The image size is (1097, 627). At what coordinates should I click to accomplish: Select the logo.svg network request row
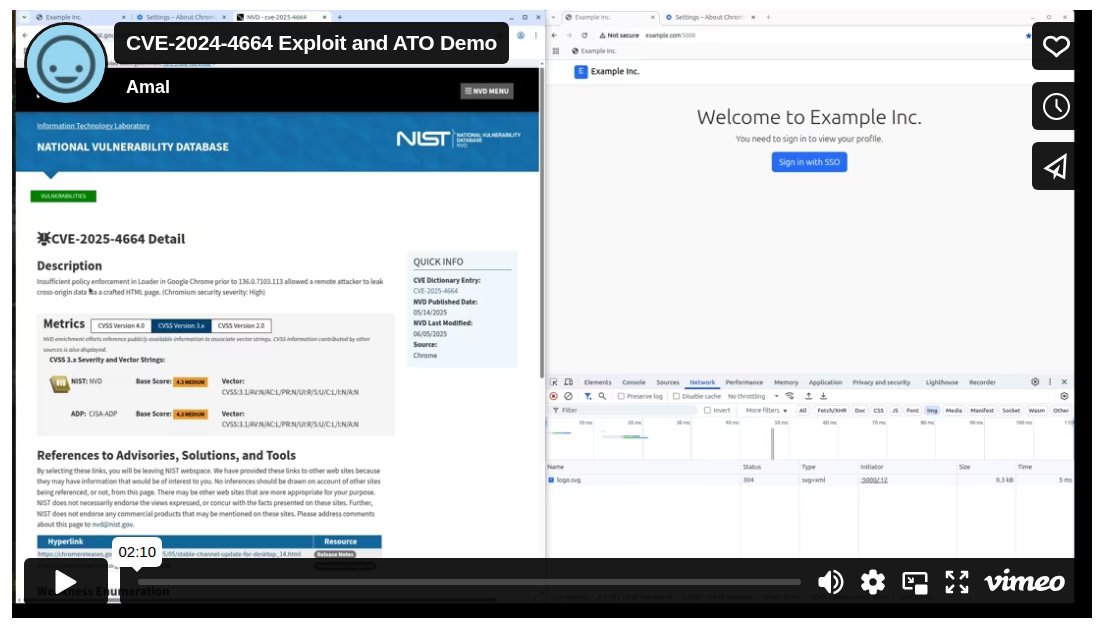point(809,480)
